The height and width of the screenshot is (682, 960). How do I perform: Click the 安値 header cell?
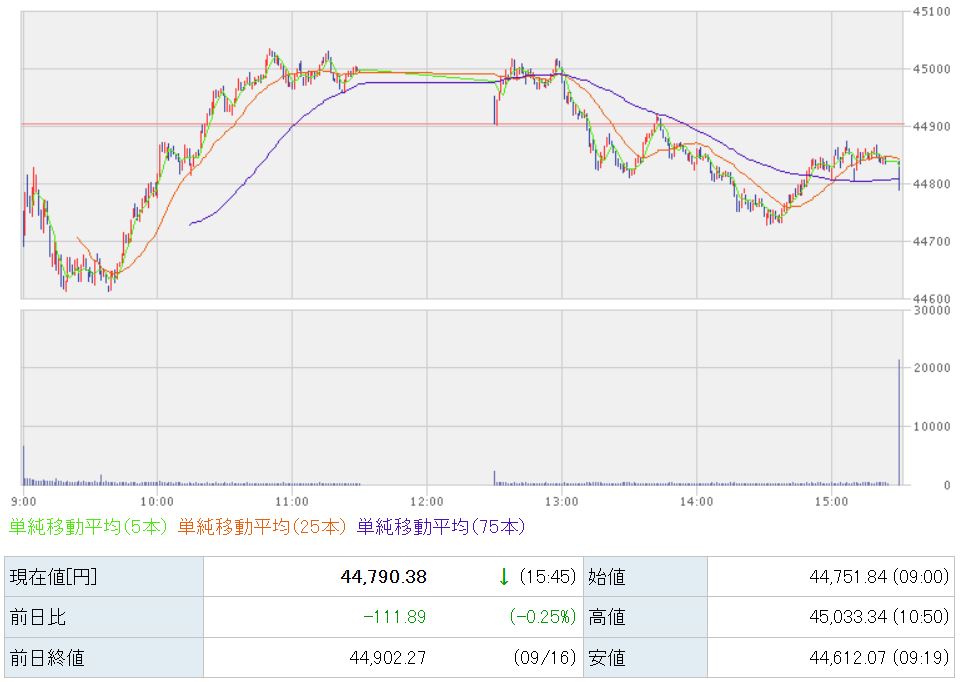point(645,658)
